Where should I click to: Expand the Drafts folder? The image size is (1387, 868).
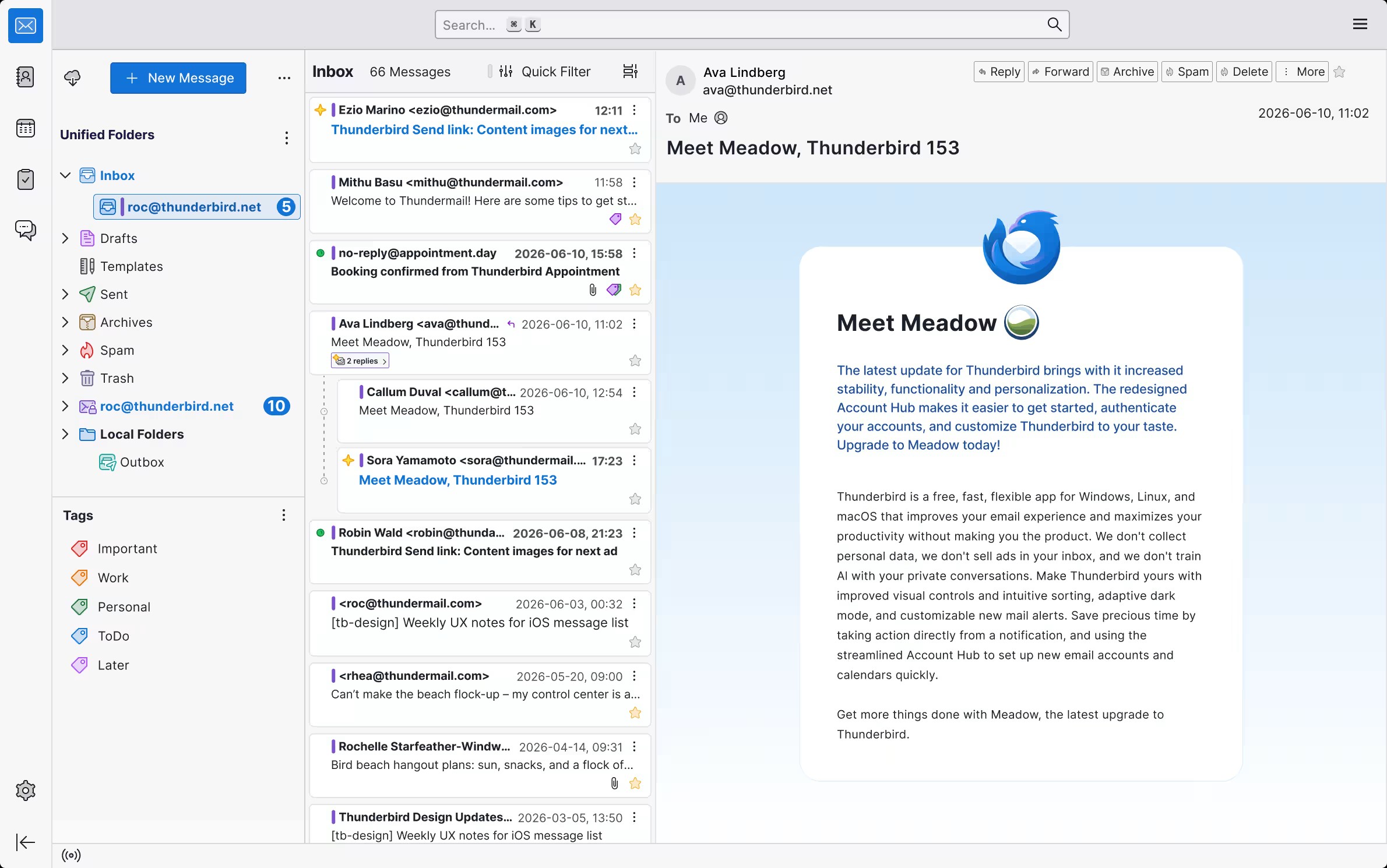[x=65, y=238]
